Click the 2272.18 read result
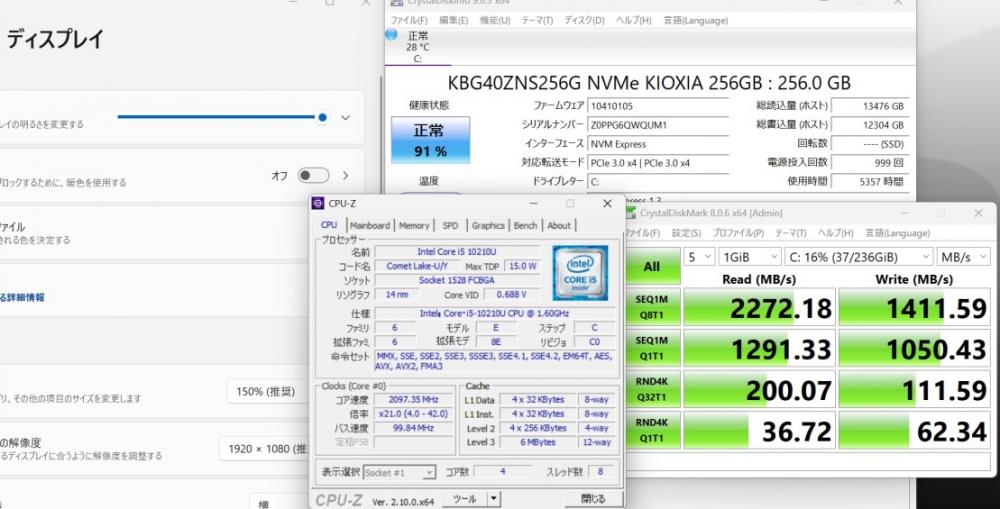Image resolution: width=1000 pixels, height=509 pixels. point(759,307)
